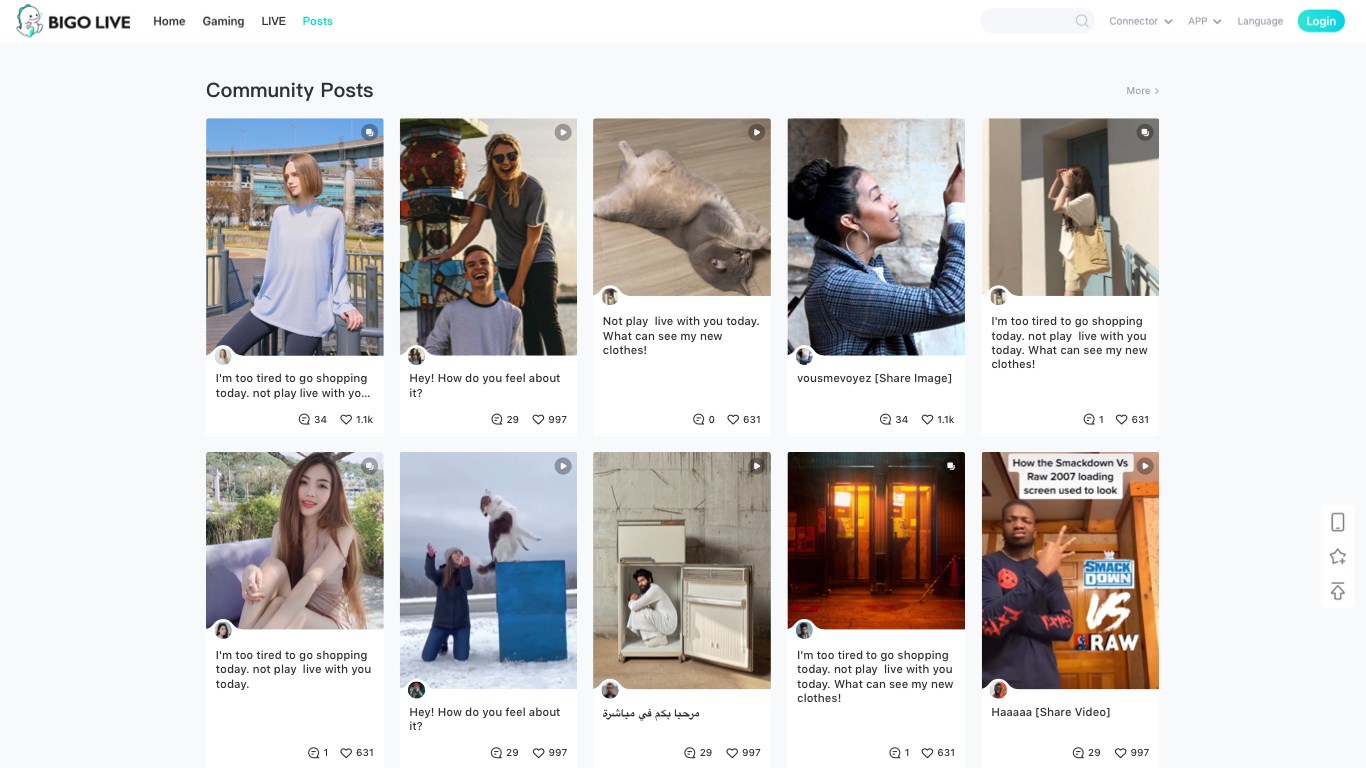Click the BIGO LIVE logo
The height and width of the screenshot is (768, 1366).
coord(74,21)
